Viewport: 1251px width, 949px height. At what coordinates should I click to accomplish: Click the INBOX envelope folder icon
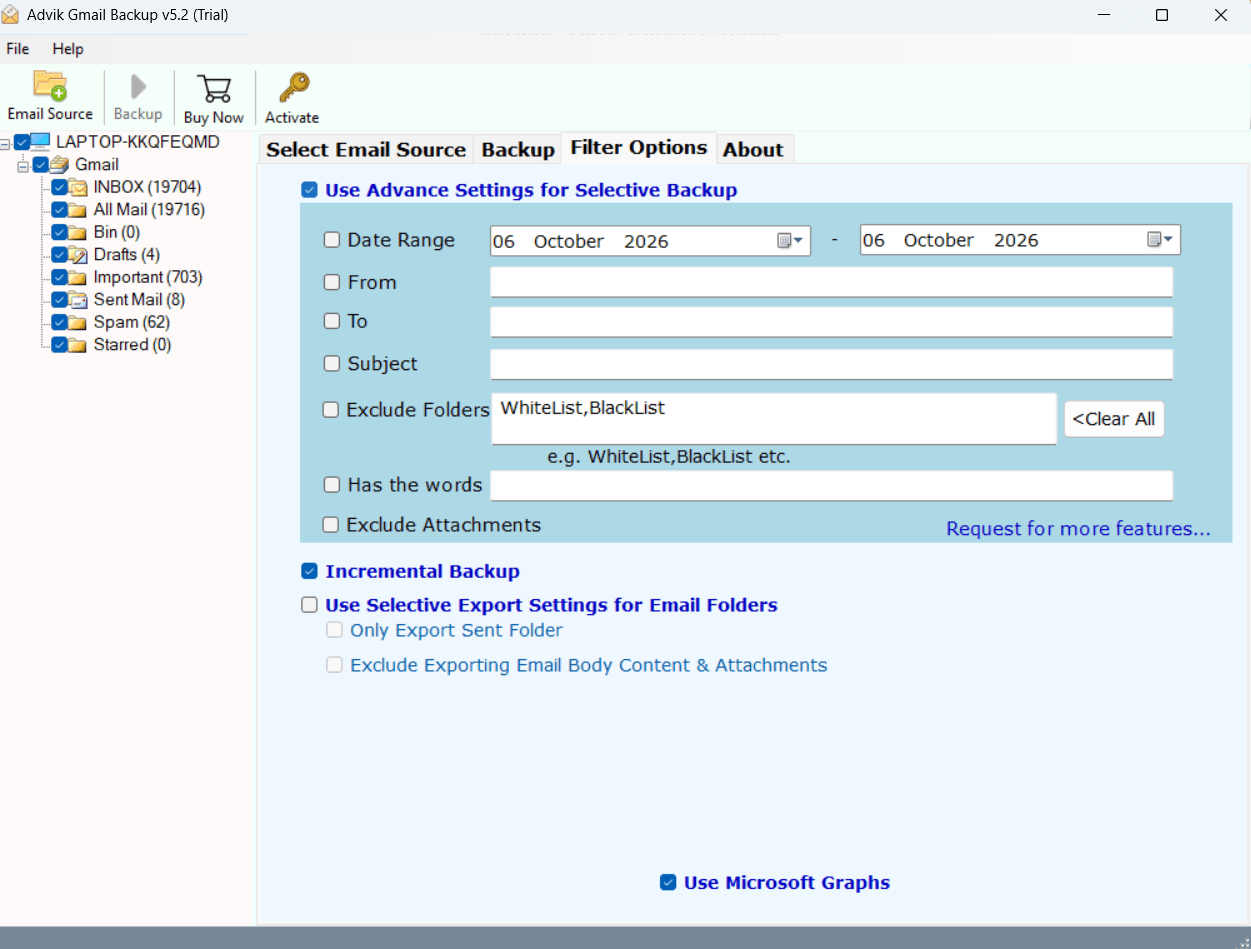click(78, 187)
